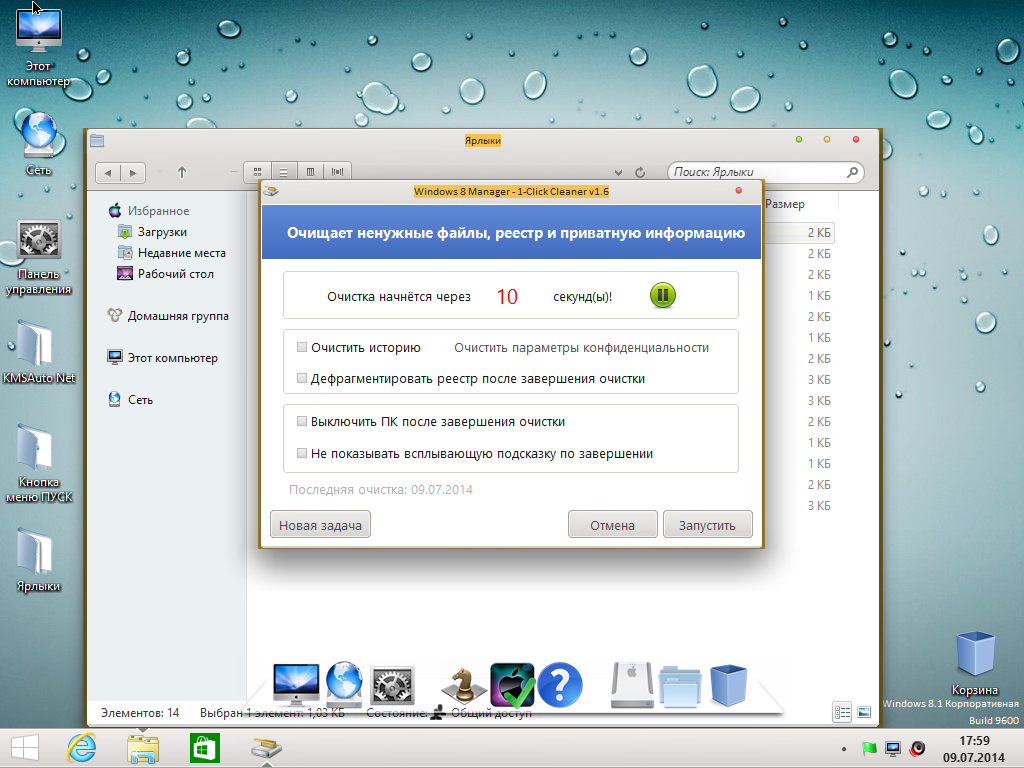Open the 'KMSAuto Net' desktop folder

(39, 353)
